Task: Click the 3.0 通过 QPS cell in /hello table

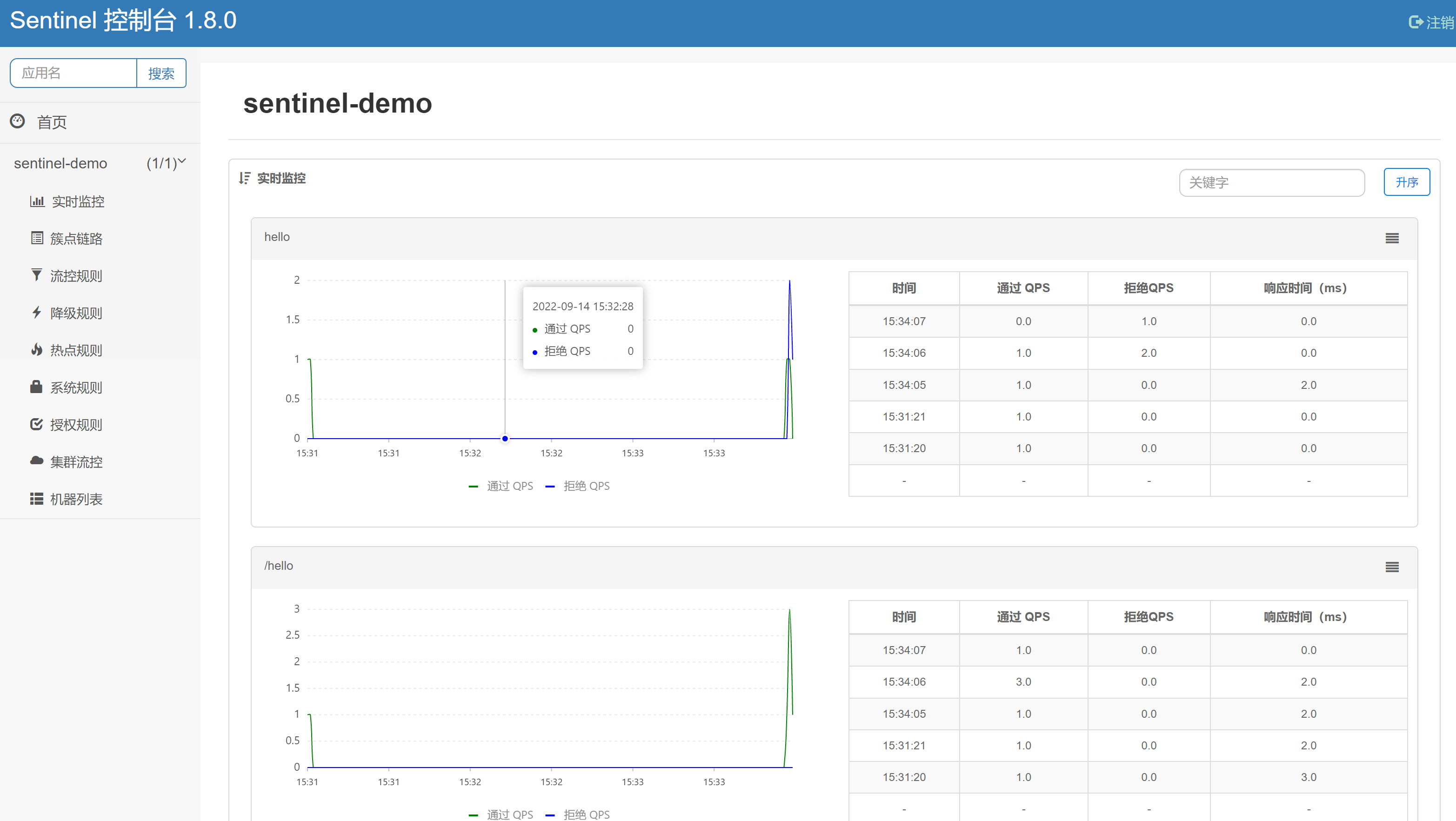Action: (1023, 682)
